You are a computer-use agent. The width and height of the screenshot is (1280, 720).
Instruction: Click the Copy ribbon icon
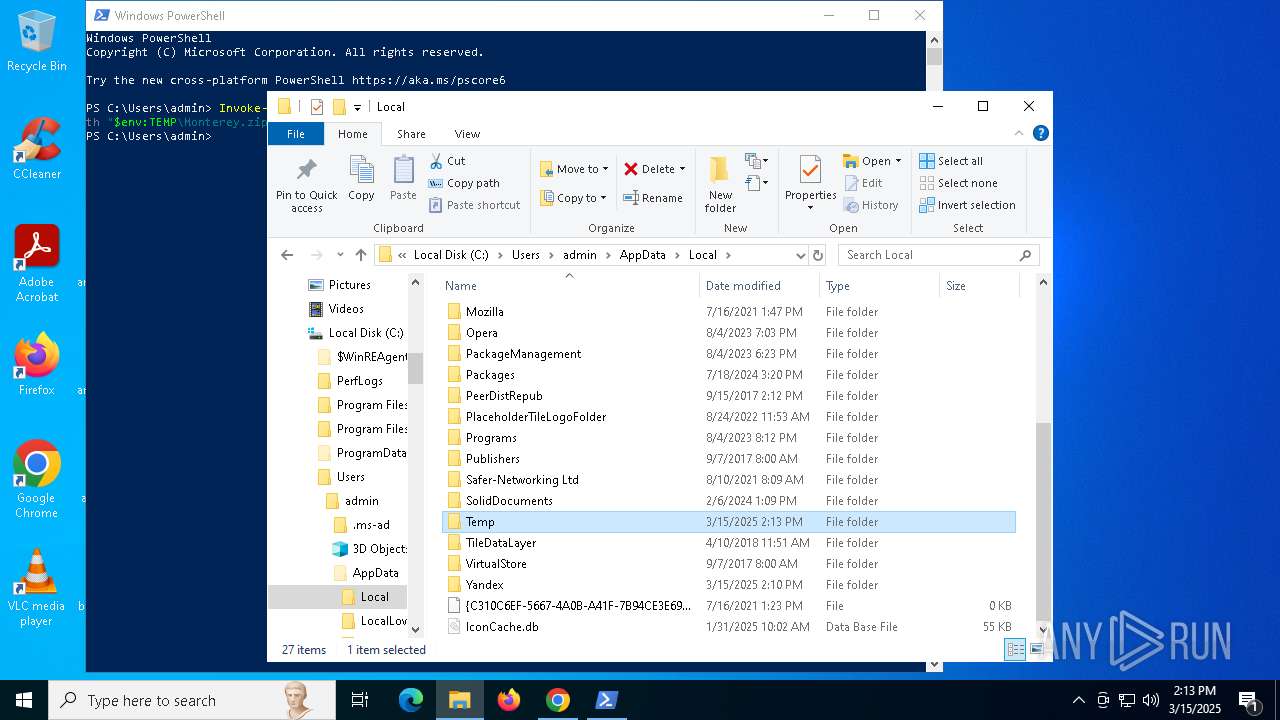tap(361, 170)
